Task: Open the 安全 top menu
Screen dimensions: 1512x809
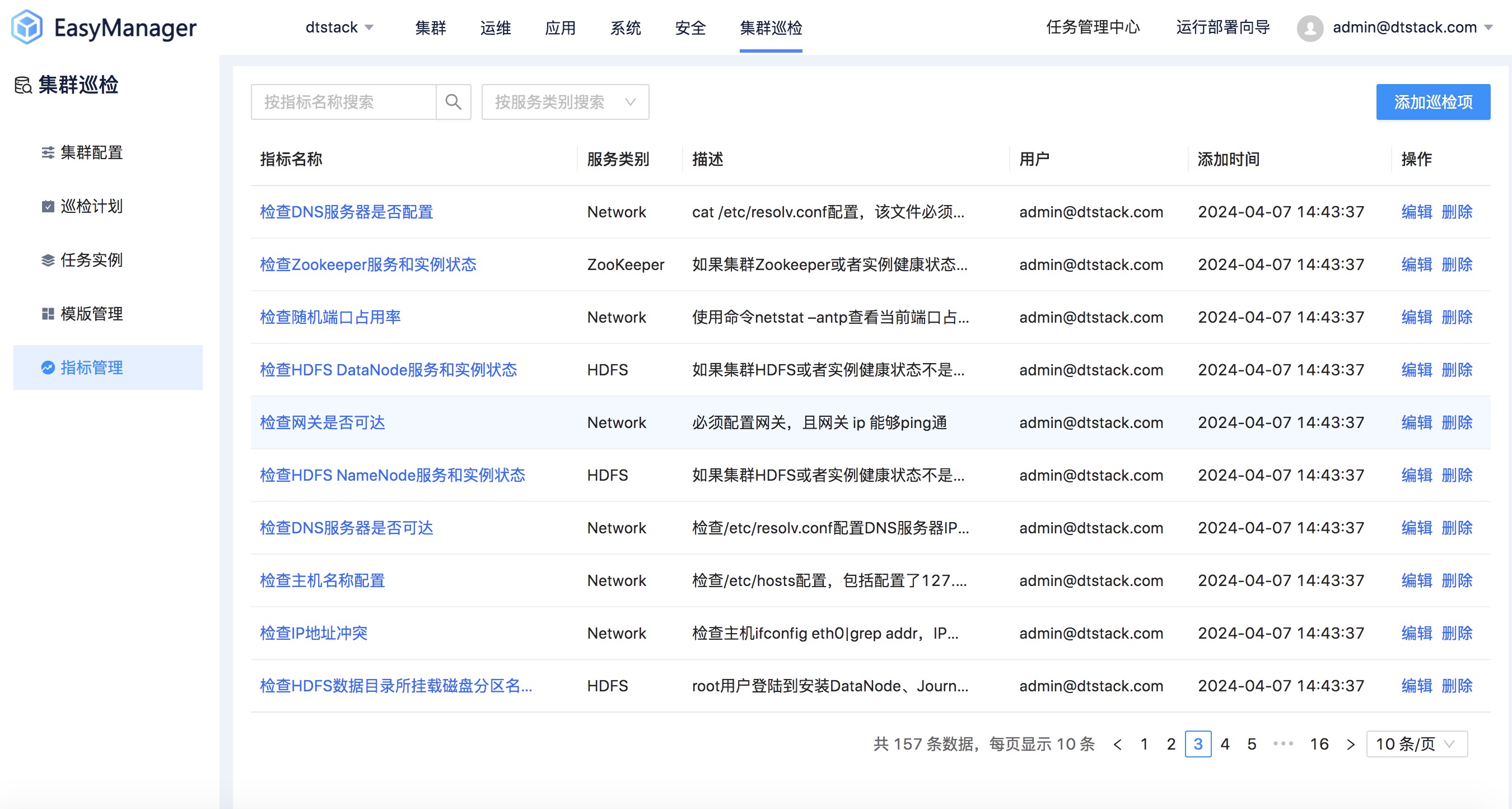Action: coord(690,27)
